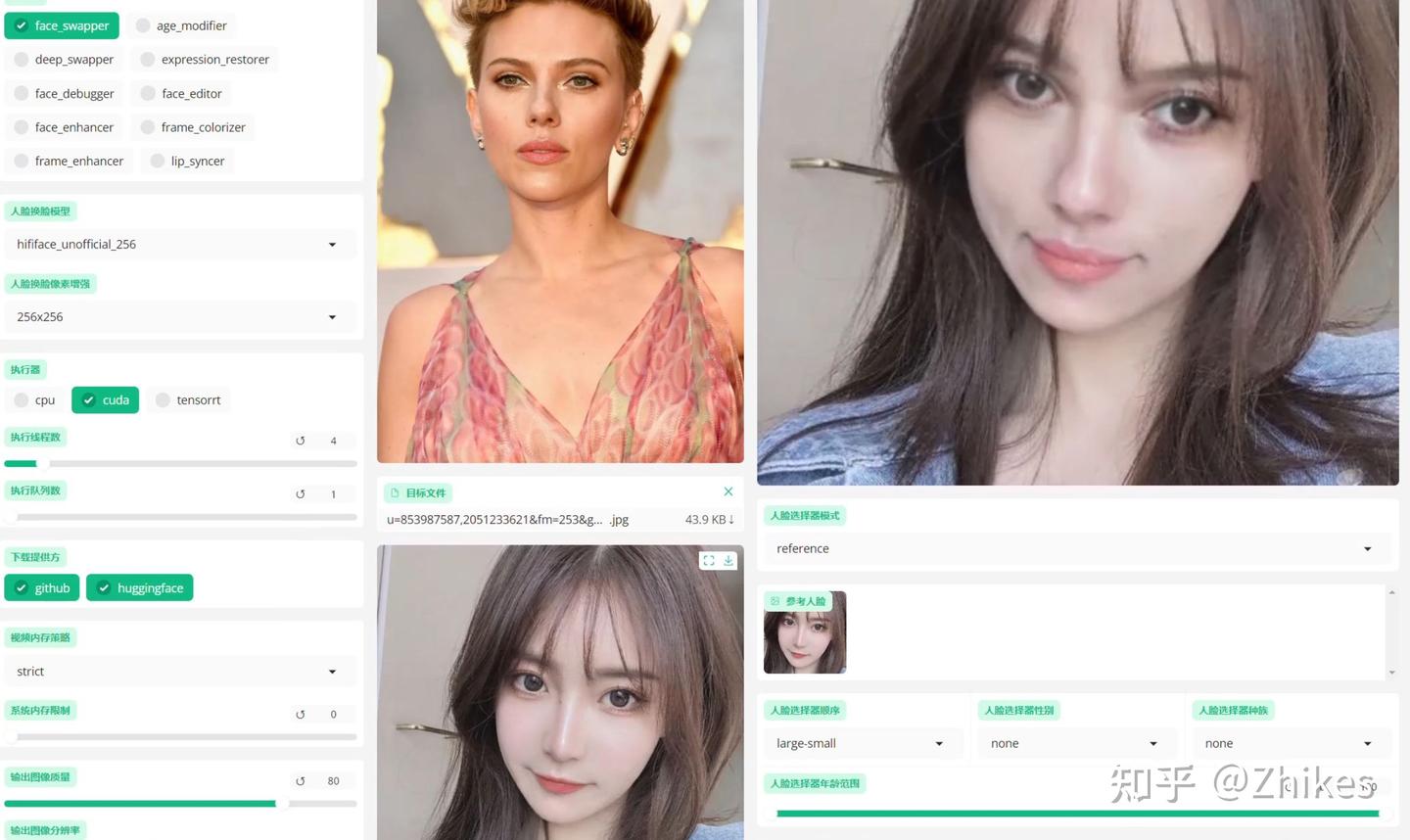Expand the target image preview to fullscreen
1410x840 pixels.
[709, 560]
